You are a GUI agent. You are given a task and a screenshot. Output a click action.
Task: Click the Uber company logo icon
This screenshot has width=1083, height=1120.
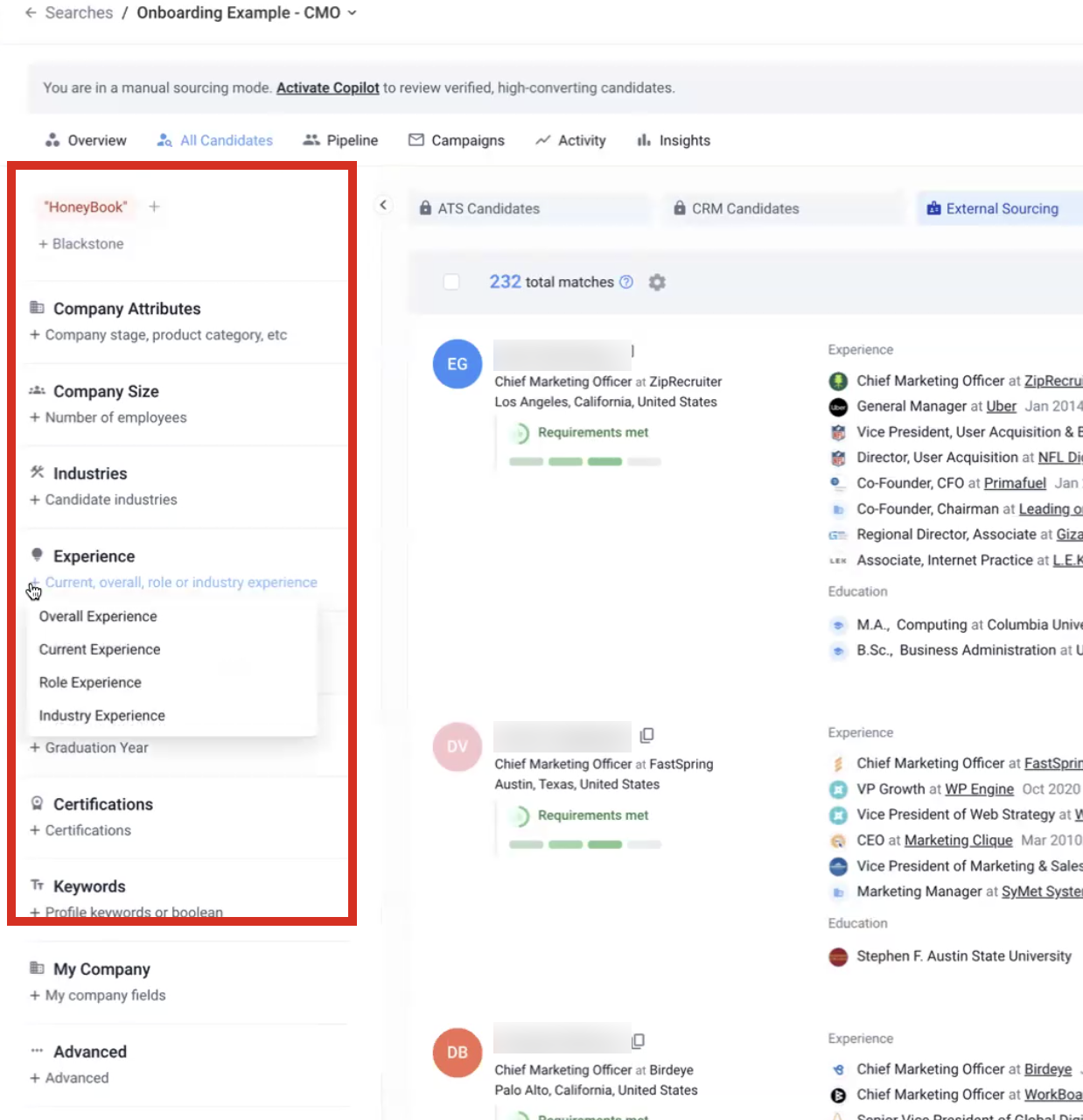838,407
